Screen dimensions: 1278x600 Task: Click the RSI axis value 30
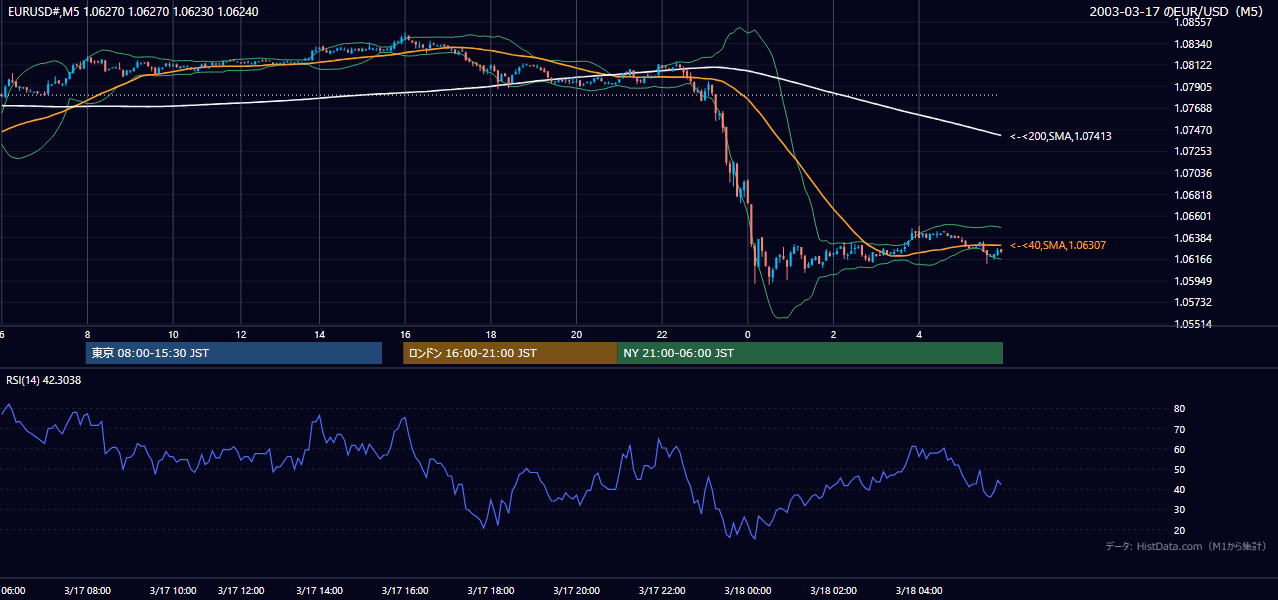click(1179, 510)
